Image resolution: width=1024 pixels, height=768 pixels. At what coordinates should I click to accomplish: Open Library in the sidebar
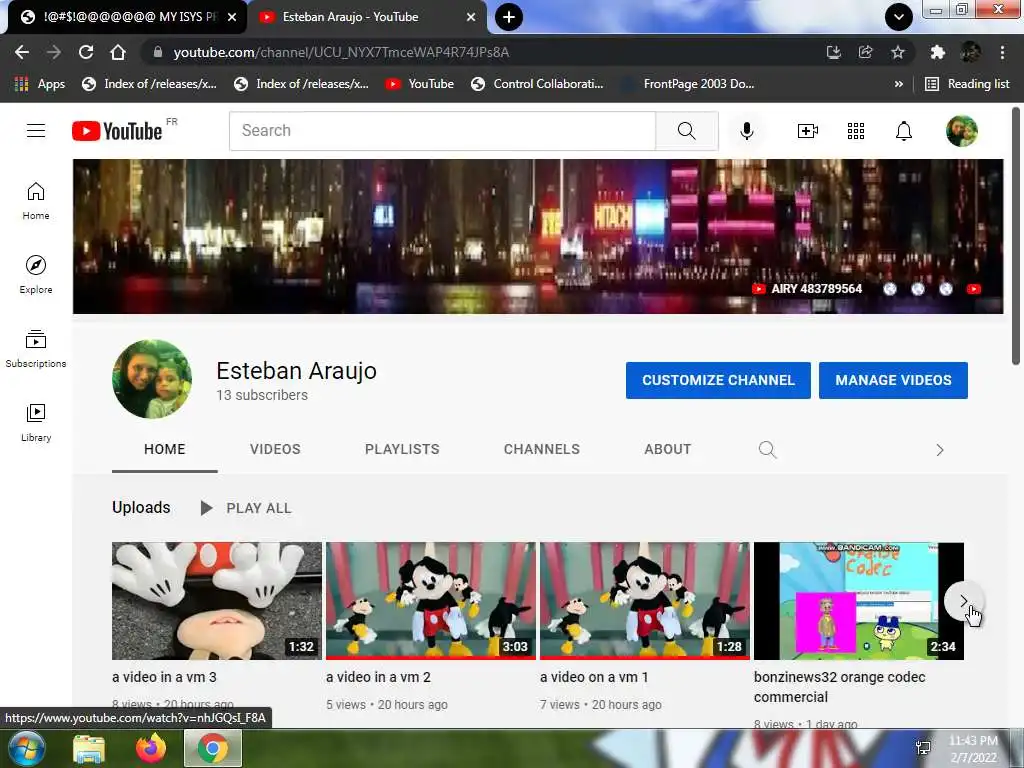[36, 423]
